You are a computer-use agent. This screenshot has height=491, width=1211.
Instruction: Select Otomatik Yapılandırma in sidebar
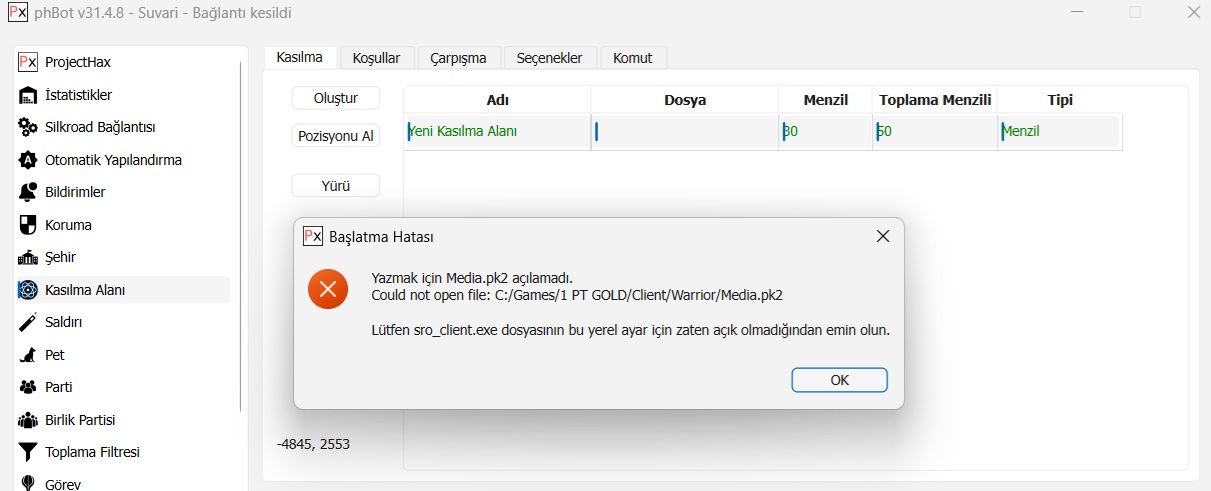124,160
